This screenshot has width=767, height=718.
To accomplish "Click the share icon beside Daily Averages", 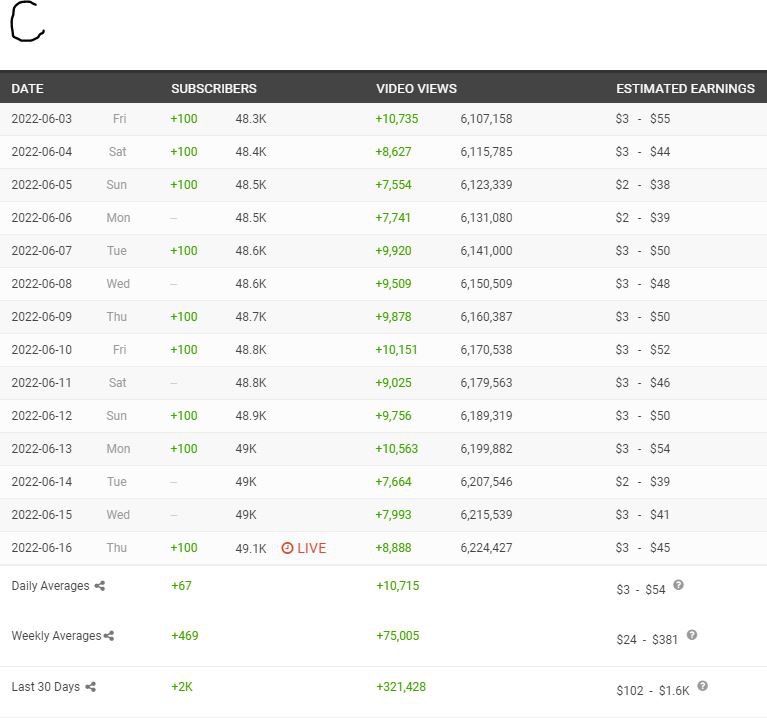I will point(100,586).
